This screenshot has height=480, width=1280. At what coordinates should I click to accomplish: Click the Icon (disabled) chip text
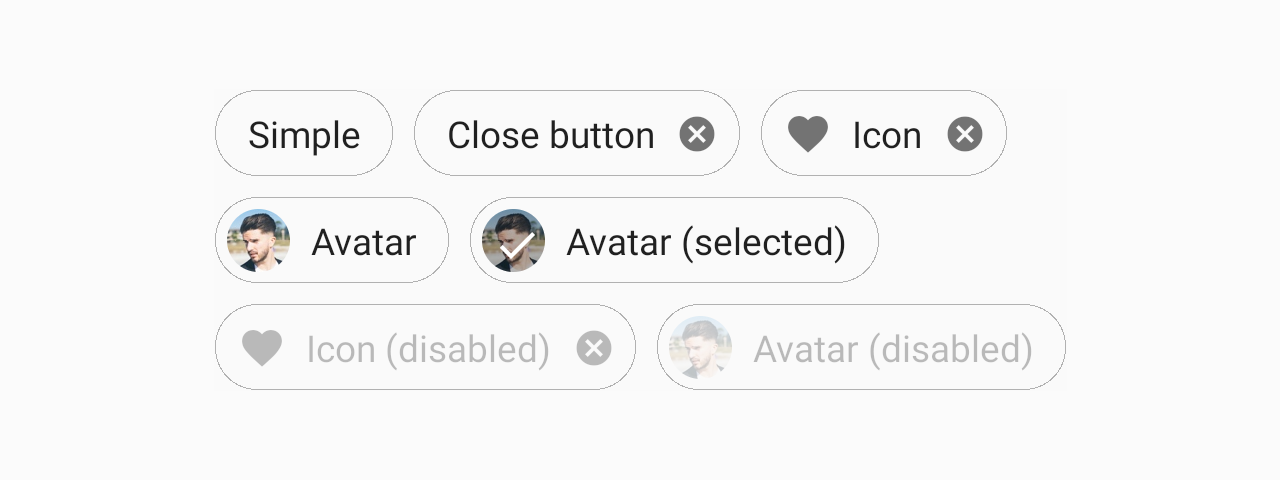tap(428, 349)
